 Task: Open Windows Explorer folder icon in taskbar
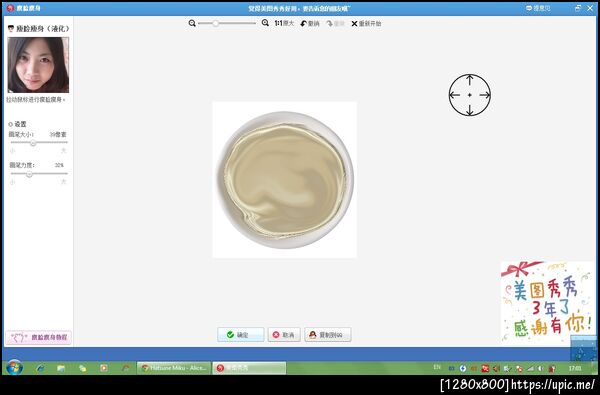61,368
